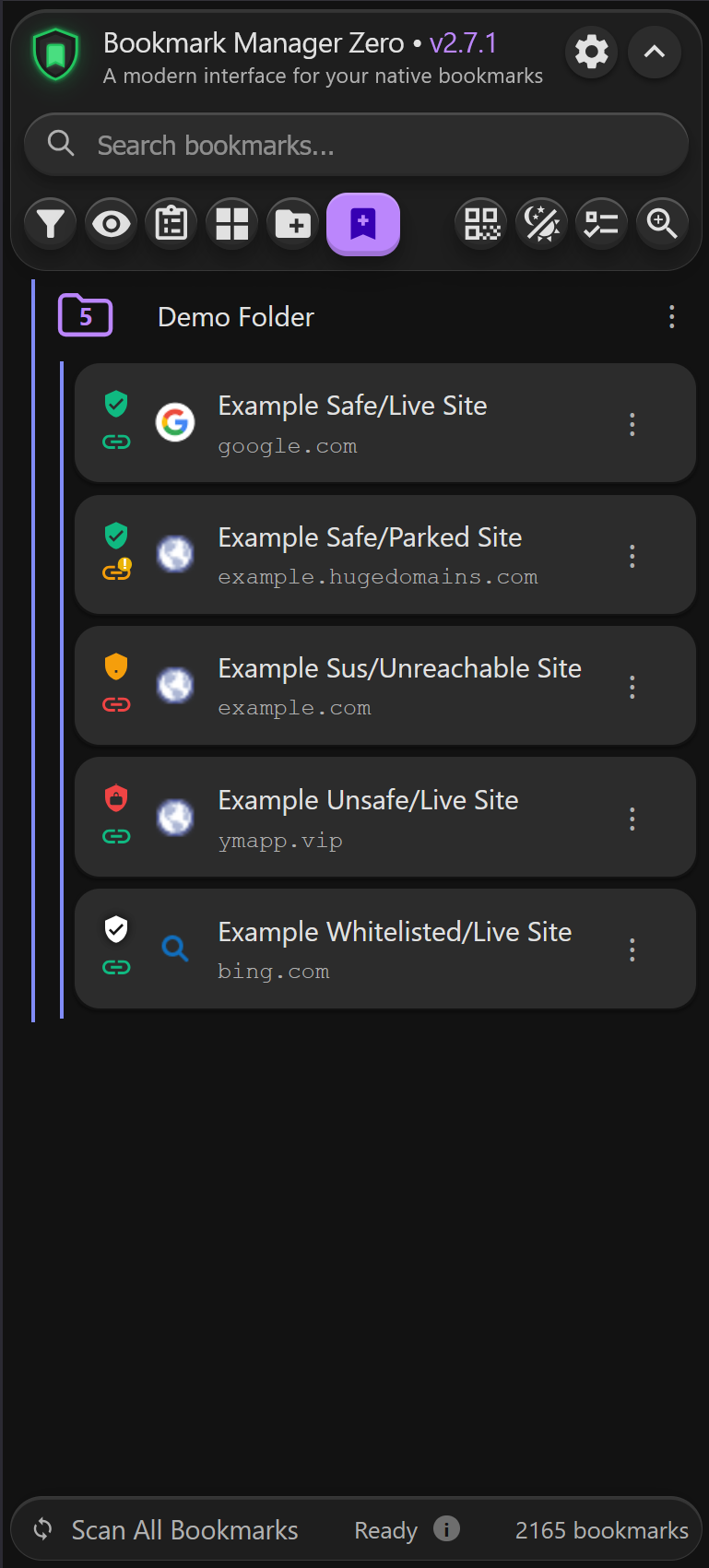Viewport: 709px width, 1568px height.
Task: Open the checklist tasks icon
Action: (x=601, y=223)
